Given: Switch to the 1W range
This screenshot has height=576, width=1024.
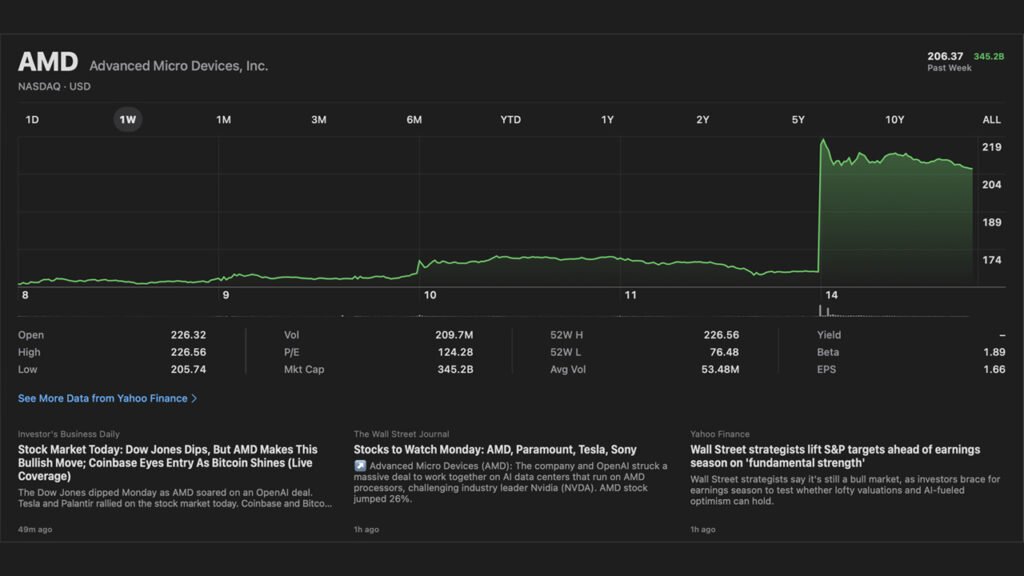Looking at the screenshot, I should point(128,120).
